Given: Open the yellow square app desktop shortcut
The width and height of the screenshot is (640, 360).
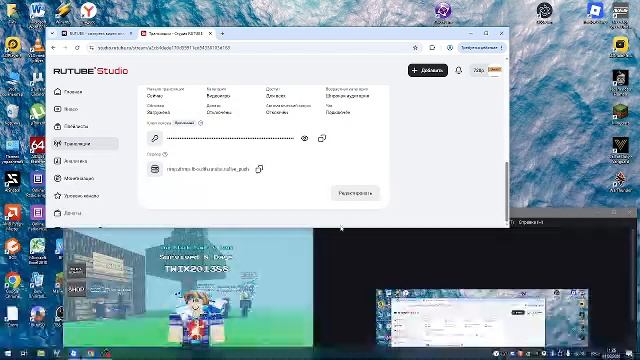Looking at the screenshot, I should 620,47.
